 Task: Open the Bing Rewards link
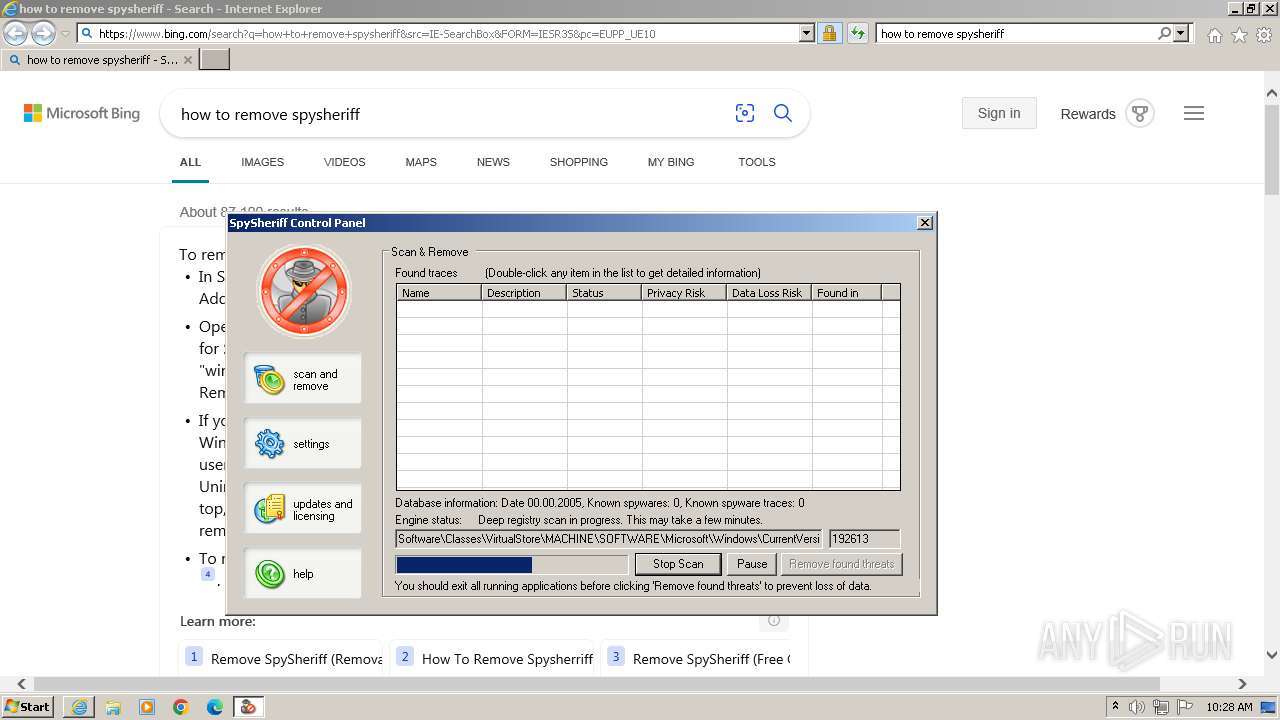click(x=1088, y=114)
